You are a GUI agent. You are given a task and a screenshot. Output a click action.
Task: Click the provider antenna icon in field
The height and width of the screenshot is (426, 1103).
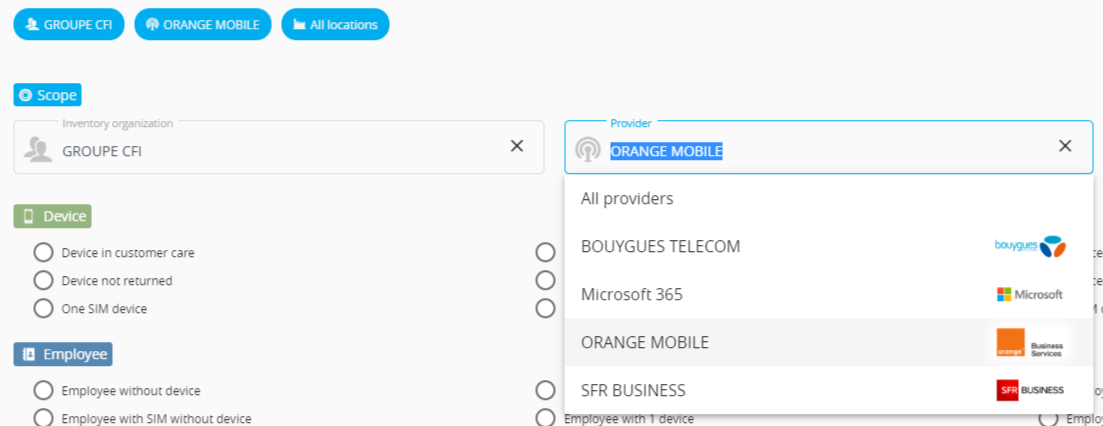click(588, 150)
